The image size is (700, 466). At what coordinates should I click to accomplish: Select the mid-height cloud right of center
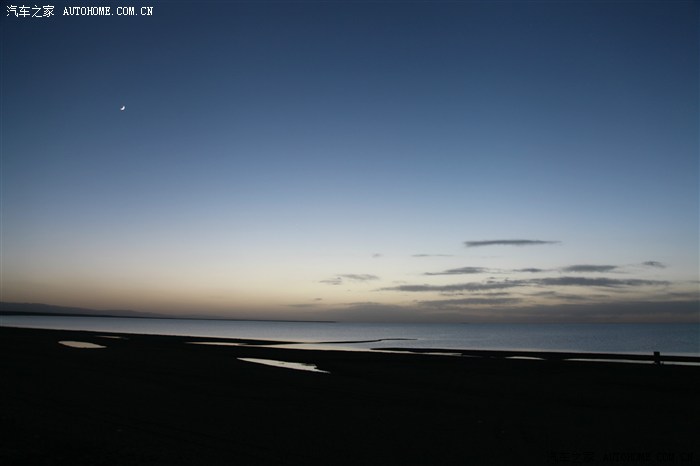456,270
